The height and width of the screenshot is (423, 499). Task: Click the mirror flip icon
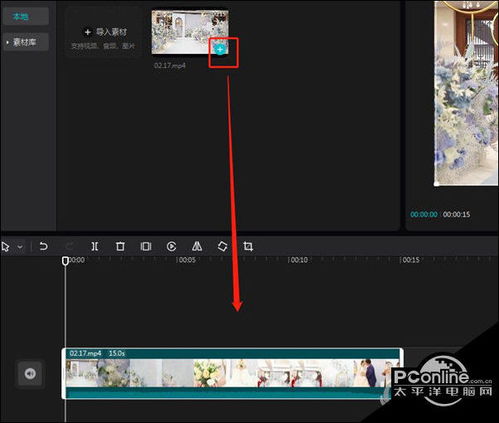click(x=197, y=247)
